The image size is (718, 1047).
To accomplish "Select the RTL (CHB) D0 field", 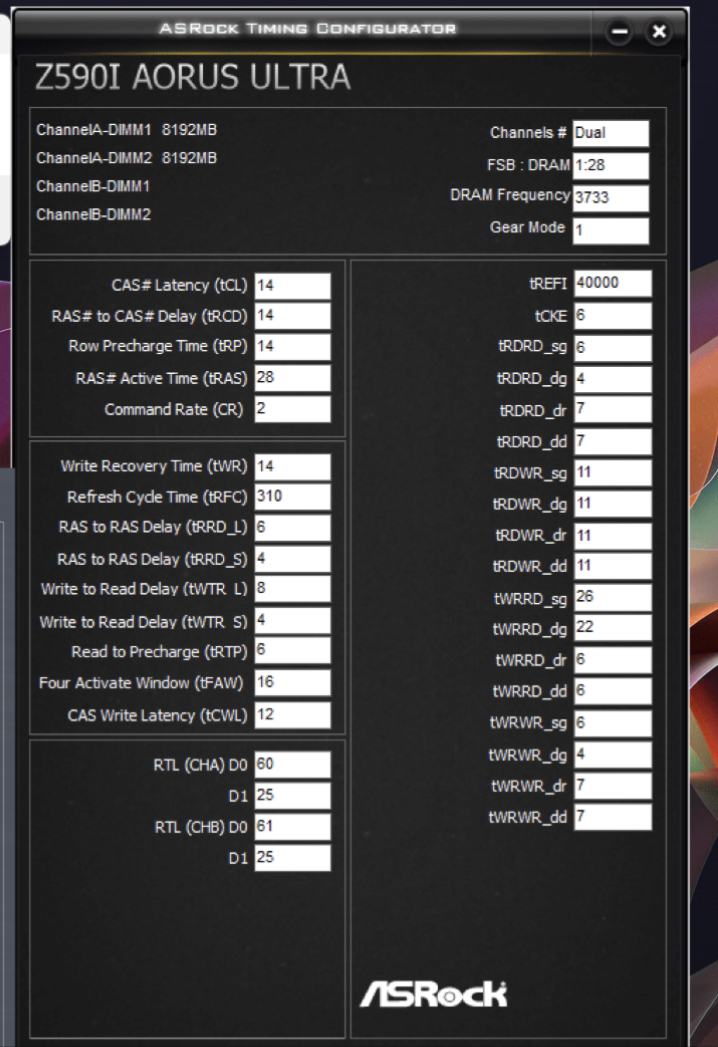I will pyautogui.click(x=293, y=827).
